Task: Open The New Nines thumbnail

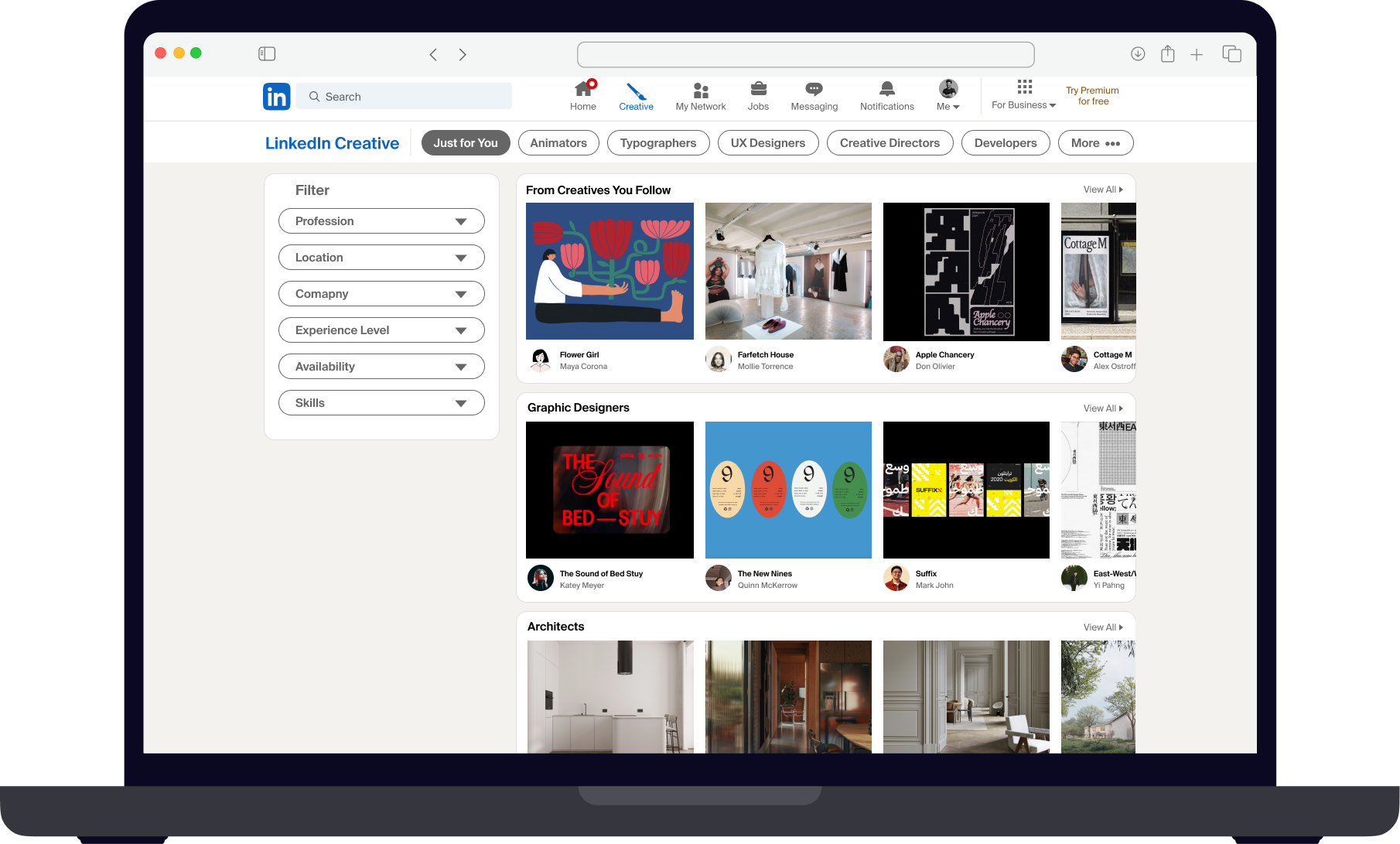Action: click(x=788, y=490)
